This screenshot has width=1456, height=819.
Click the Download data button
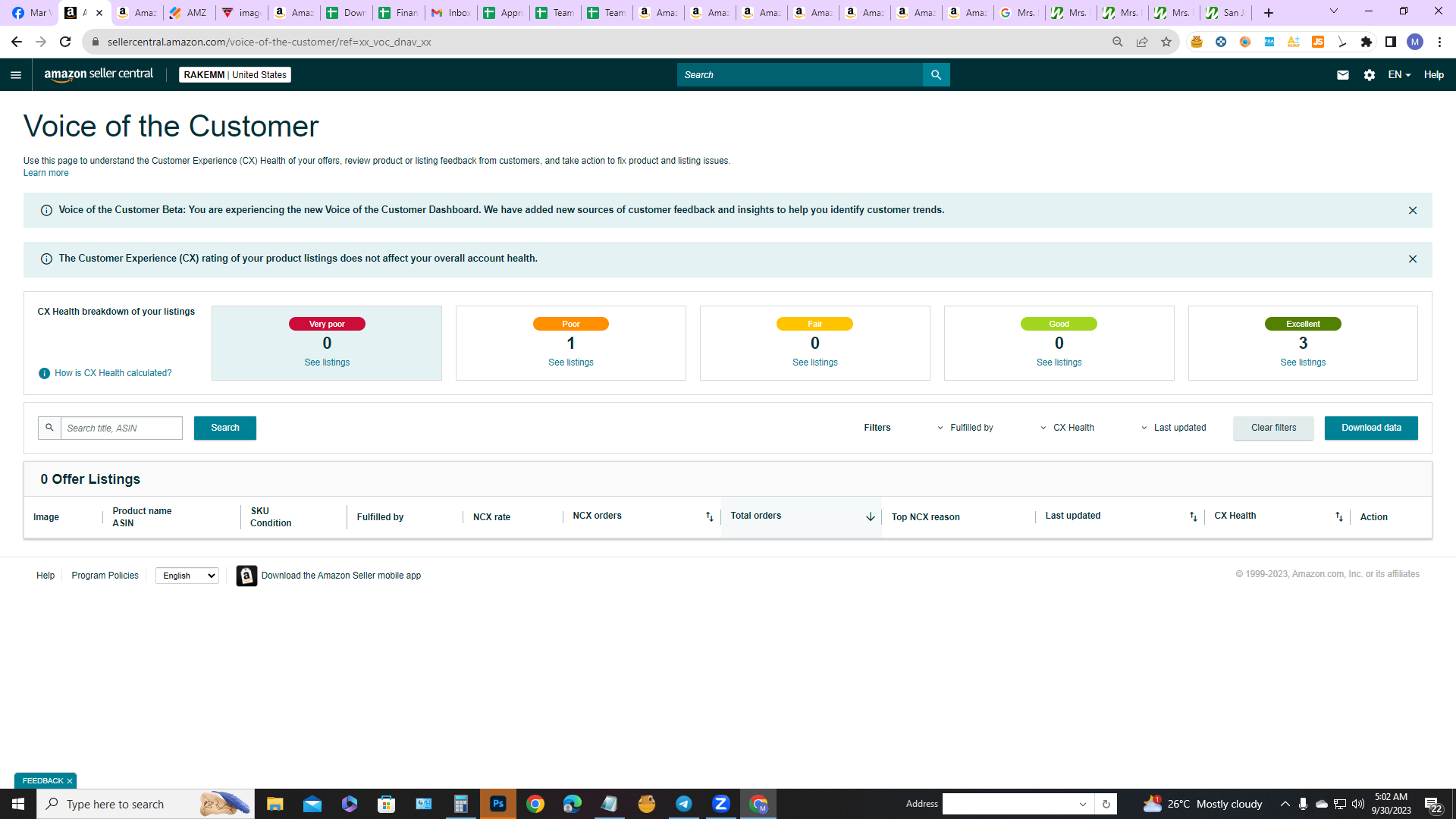[1371, 428]
